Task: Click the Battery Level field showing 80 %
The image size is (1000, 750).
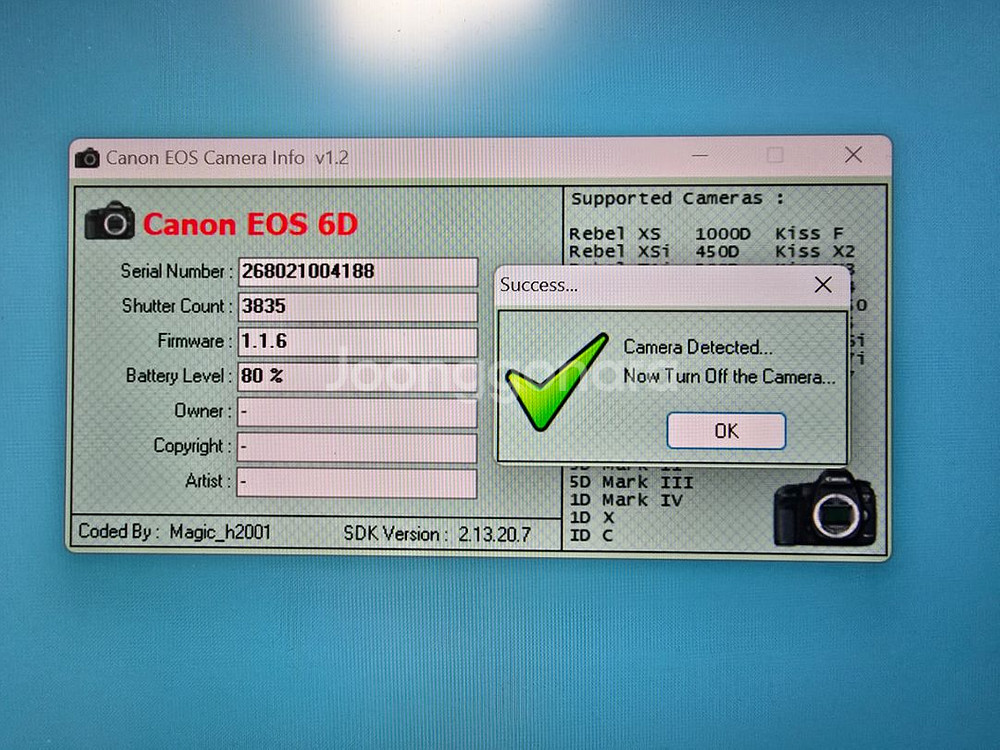Action: [x=358, y=377]
